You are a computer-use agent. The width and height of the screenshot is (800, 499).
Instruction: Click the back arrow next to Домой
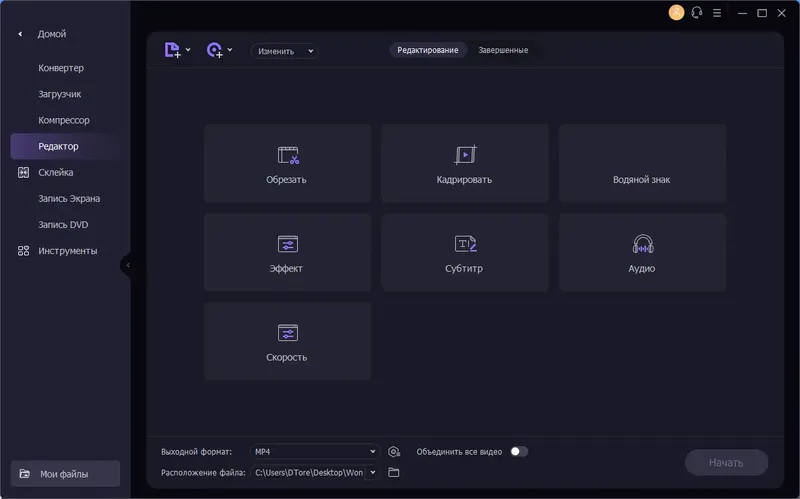[20, 34]
